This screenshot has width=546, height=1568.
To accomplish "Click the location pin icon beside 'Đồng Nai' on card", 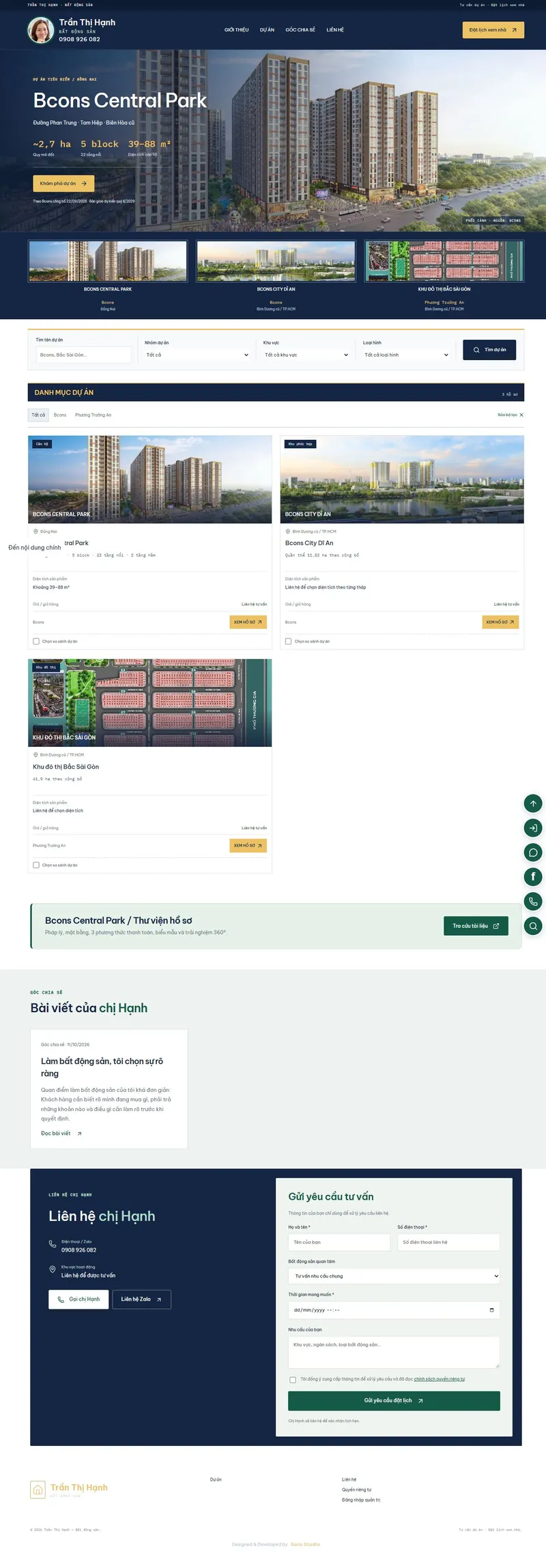I will tap(36, 531).
